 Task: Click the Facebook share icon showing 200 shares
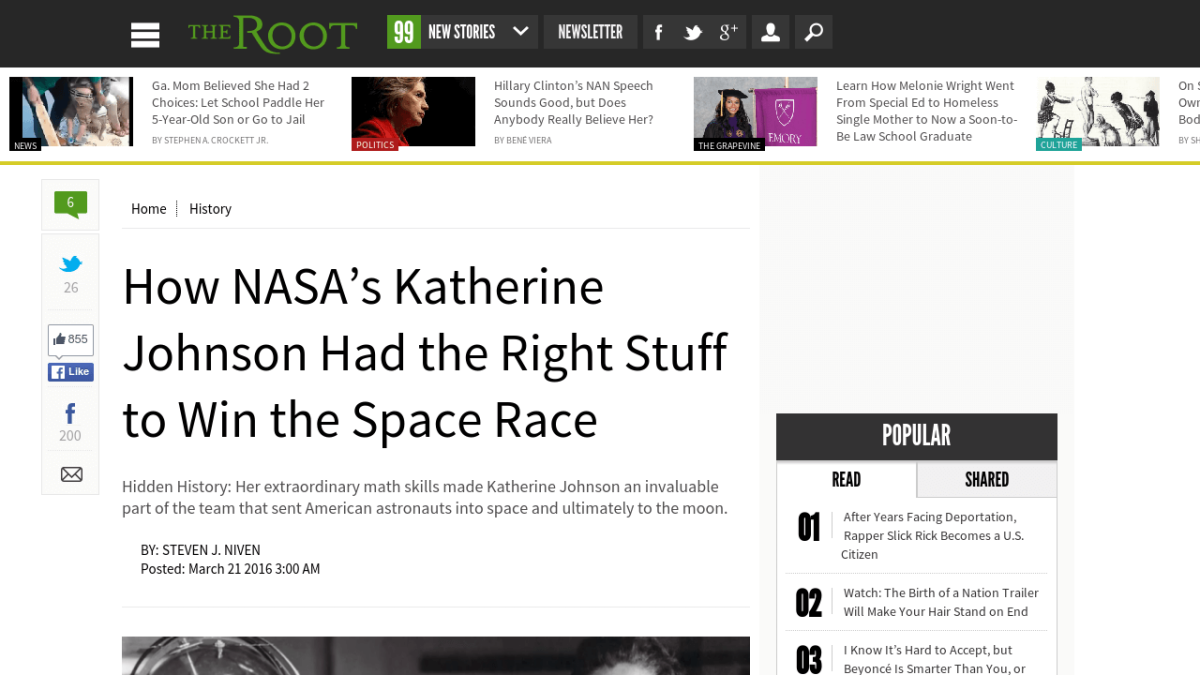click(x=70, y=420)
